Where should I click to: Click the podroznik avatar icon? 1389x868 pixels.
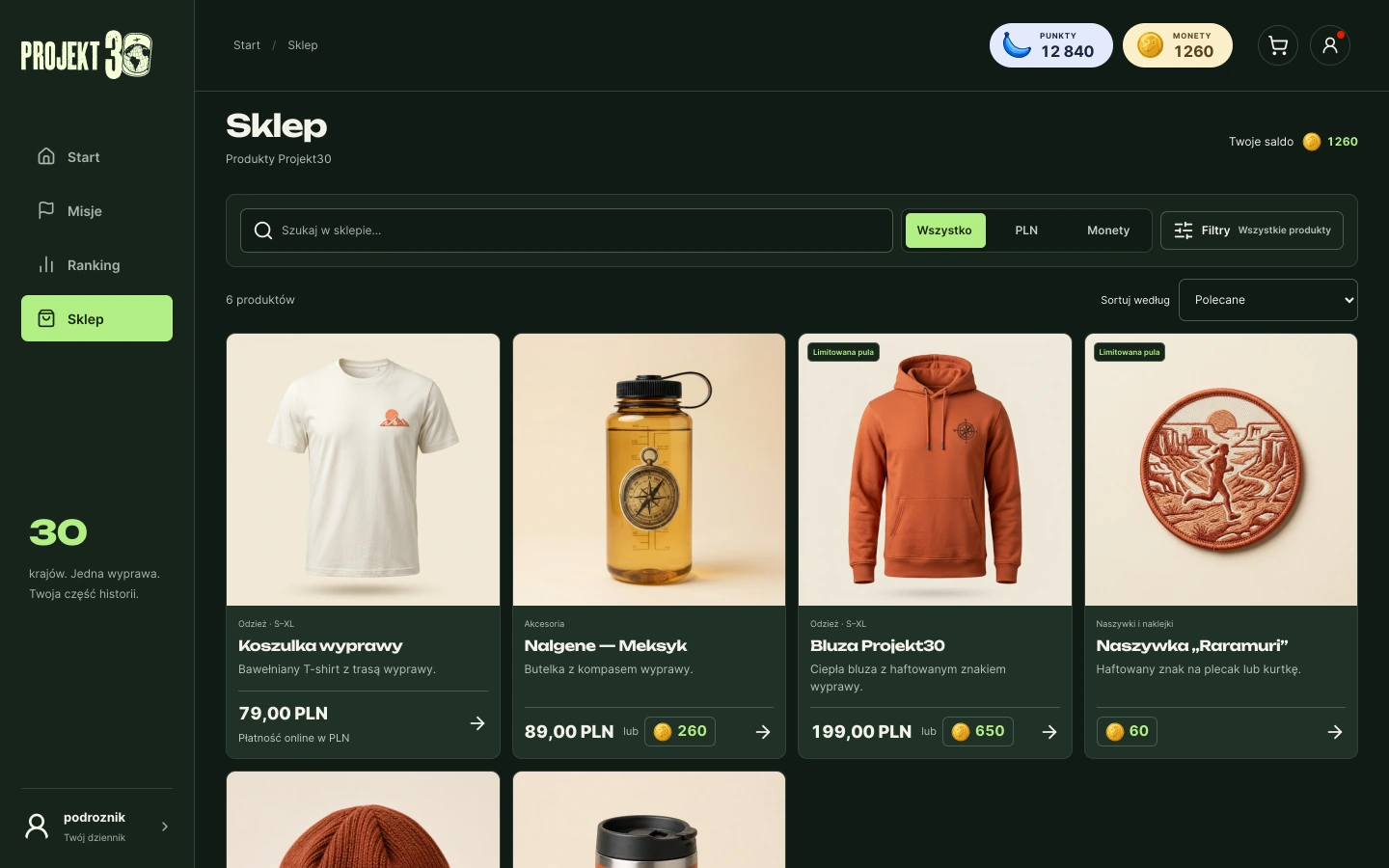(37, 827)
